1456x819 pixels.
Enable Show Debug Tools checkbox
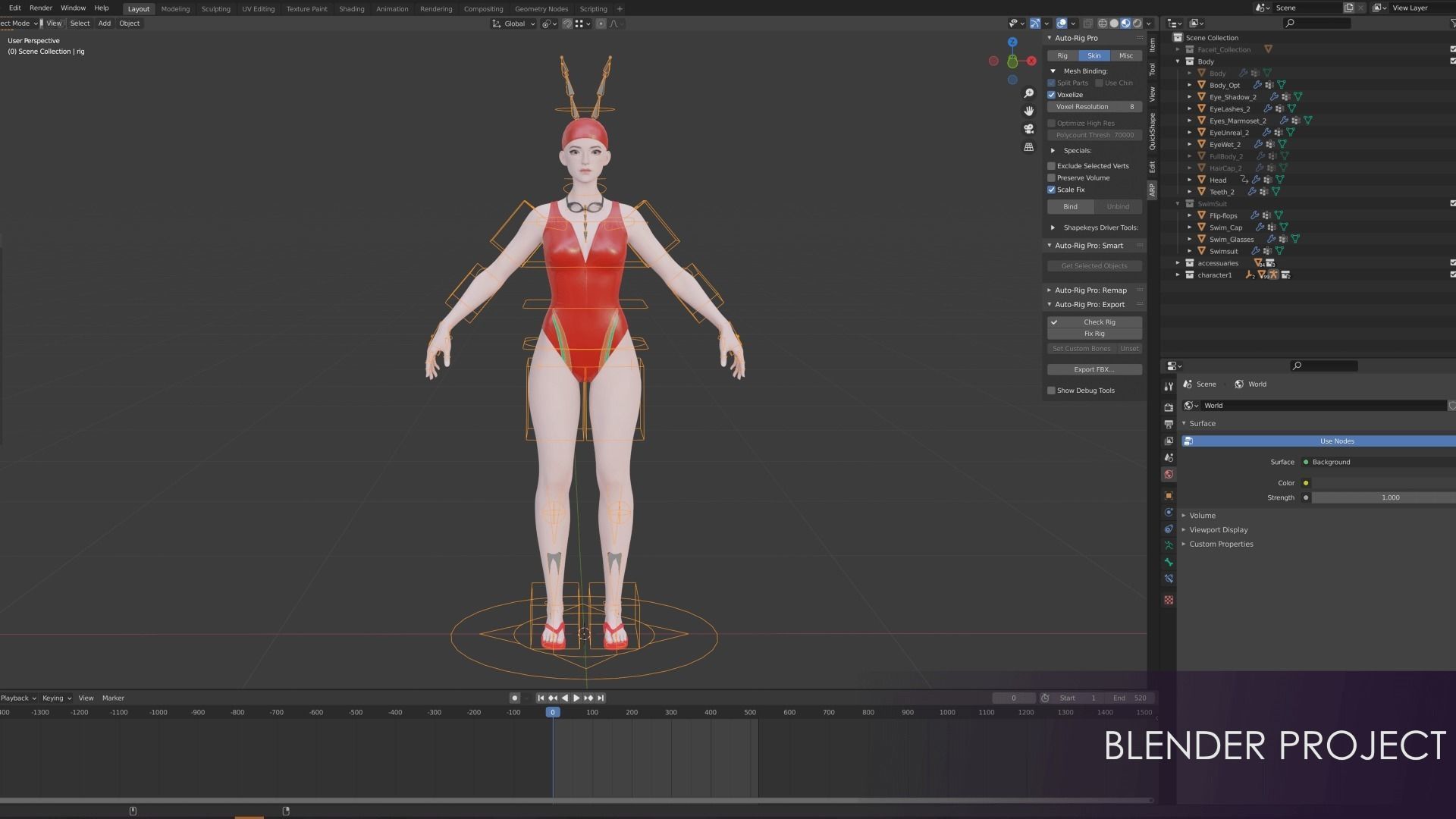pyautogui.click(x=1052, y=391)
